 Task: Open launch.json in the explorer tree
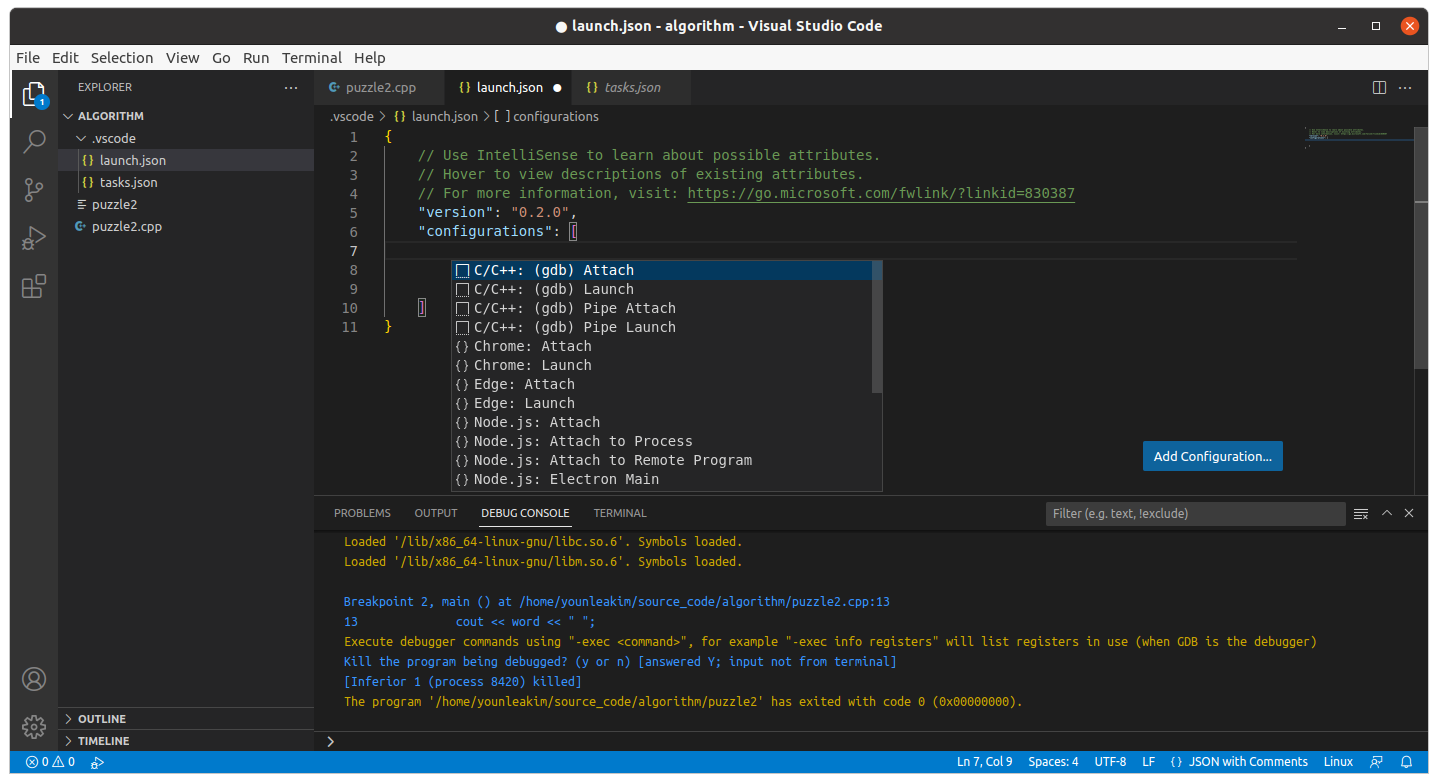pyautogui.click(x=186, y=160)
